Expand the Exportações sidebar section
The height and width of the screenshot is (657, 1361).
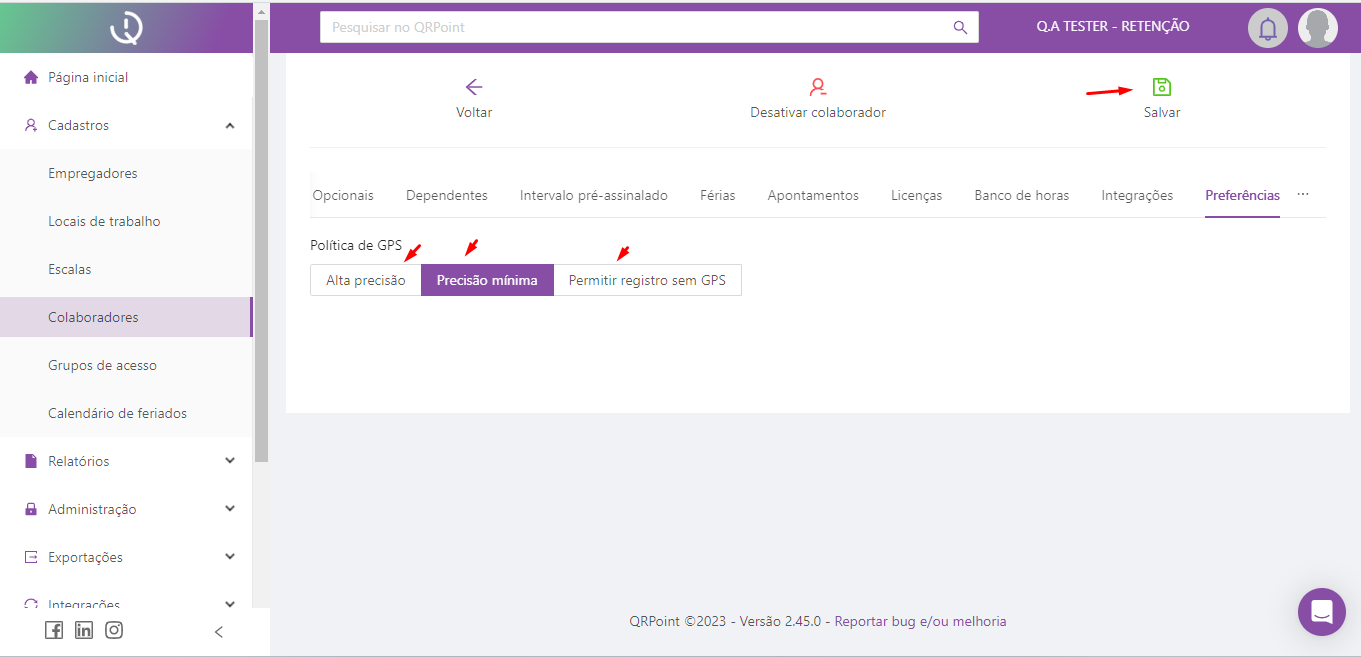(x=230, y=557)
